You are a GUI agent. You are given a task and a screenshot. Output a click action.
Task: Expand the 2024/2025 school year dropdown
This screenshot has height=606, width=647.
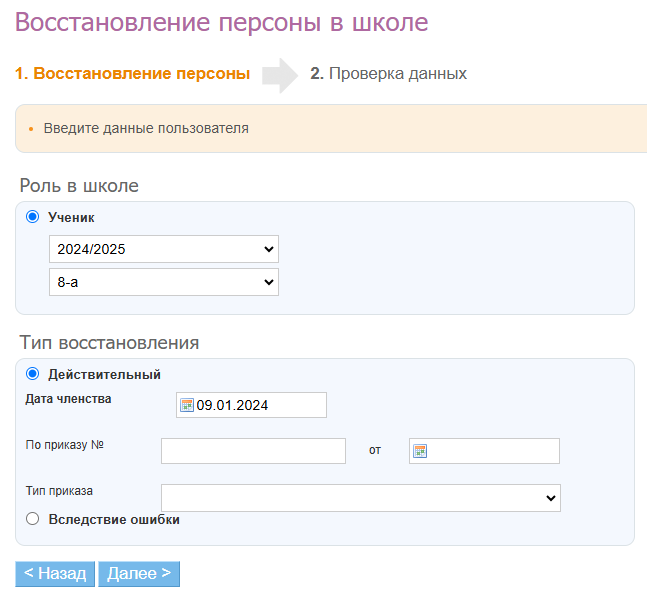(164, 249)
